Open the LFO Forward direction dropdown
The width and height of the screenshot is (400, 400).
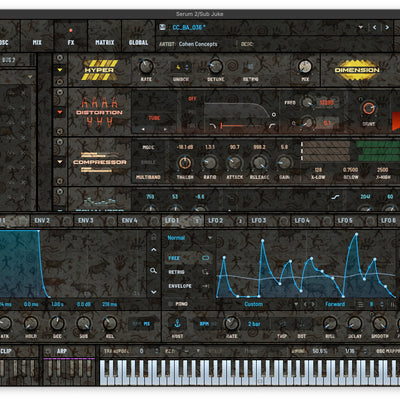click(335, 304)
